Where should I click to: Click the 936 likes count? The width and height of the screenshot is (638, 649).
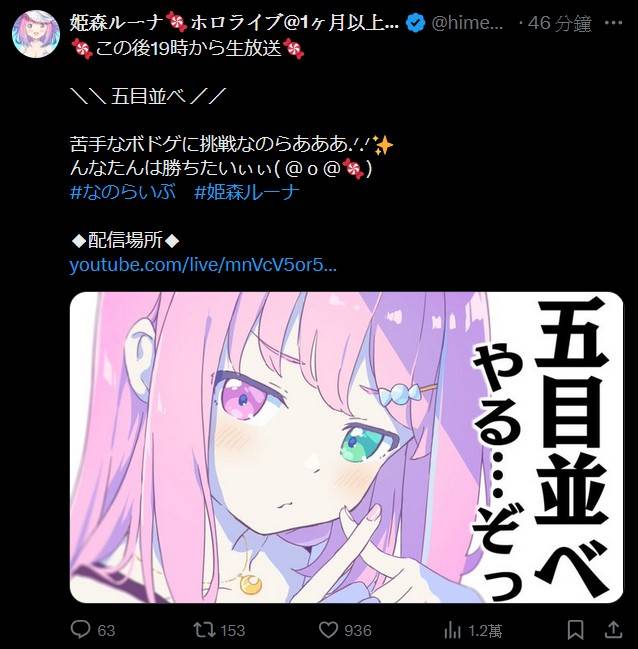coord(358,630)
